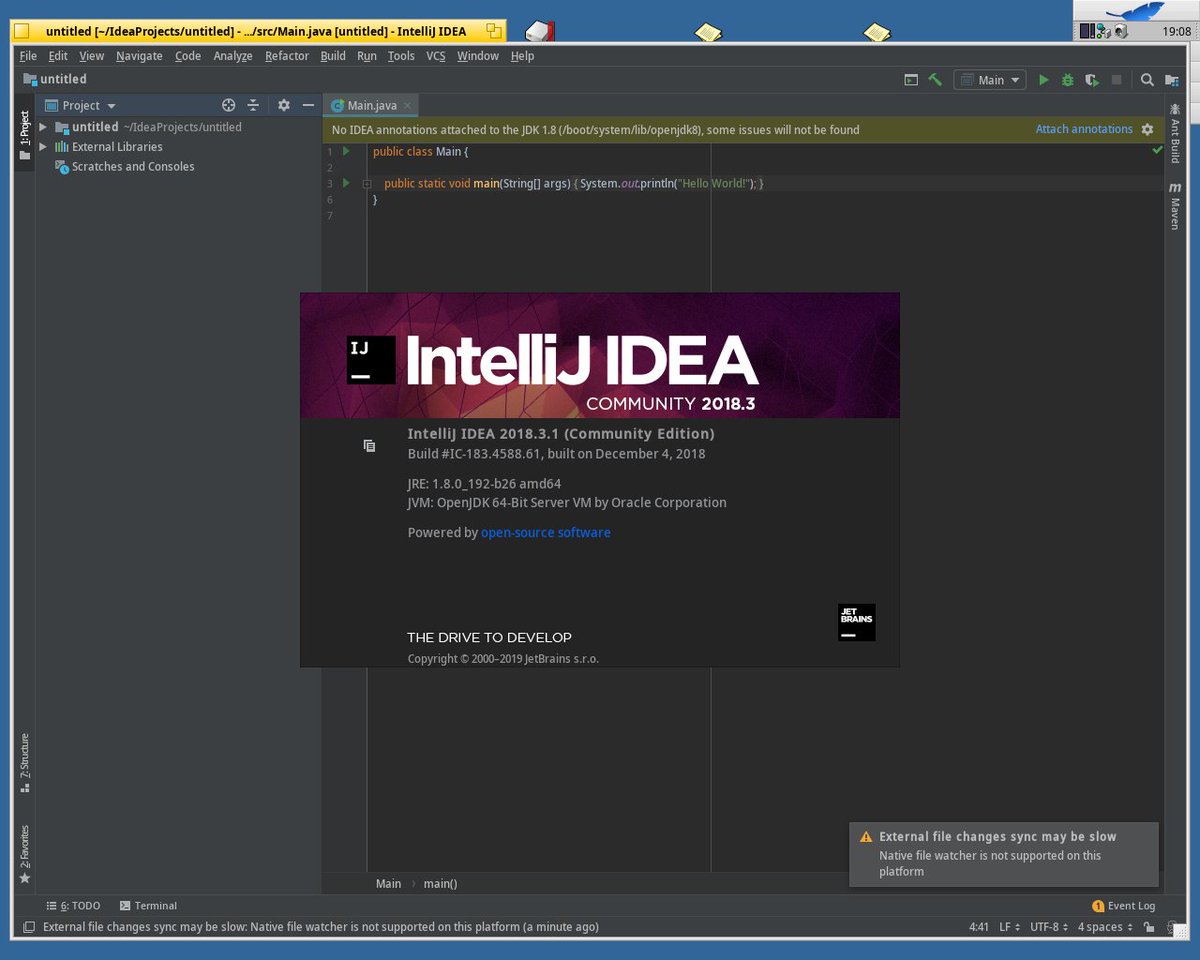Open the Event Log
This screenshot has height=960, width=1200.
click(x=1124, y=905)
